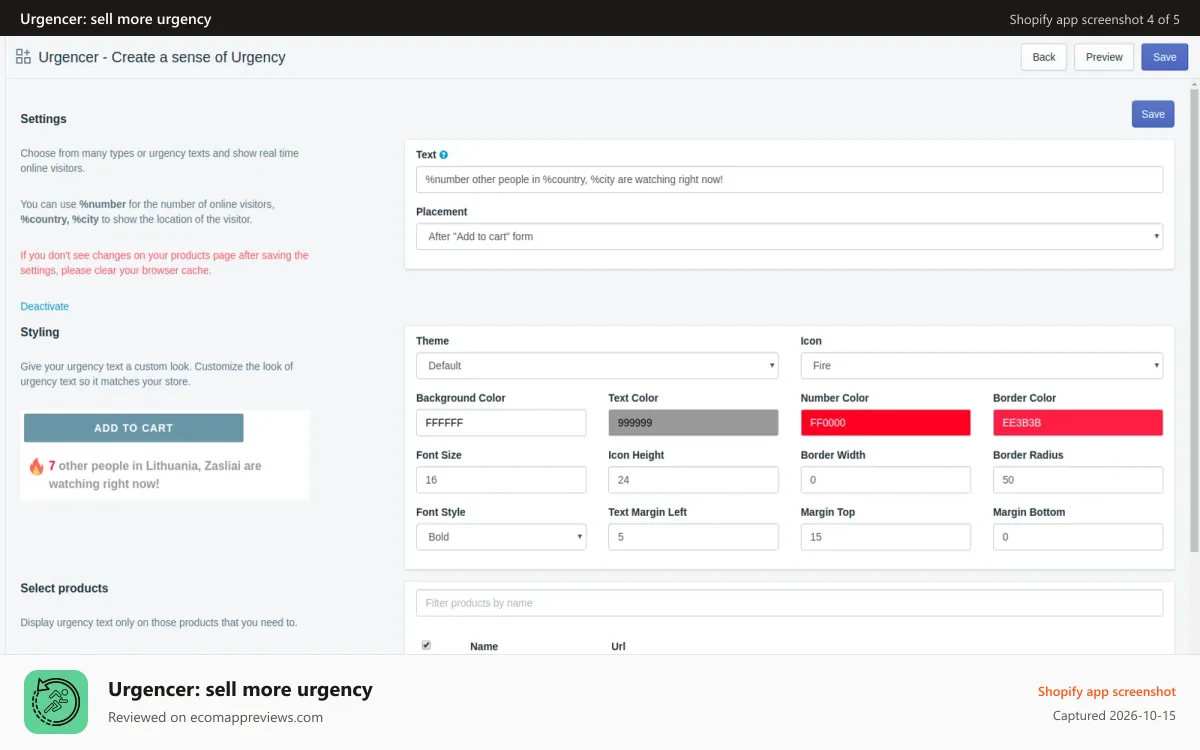1200x750 pixels.
Task: Click the Back button
Action: (1044, 57)
